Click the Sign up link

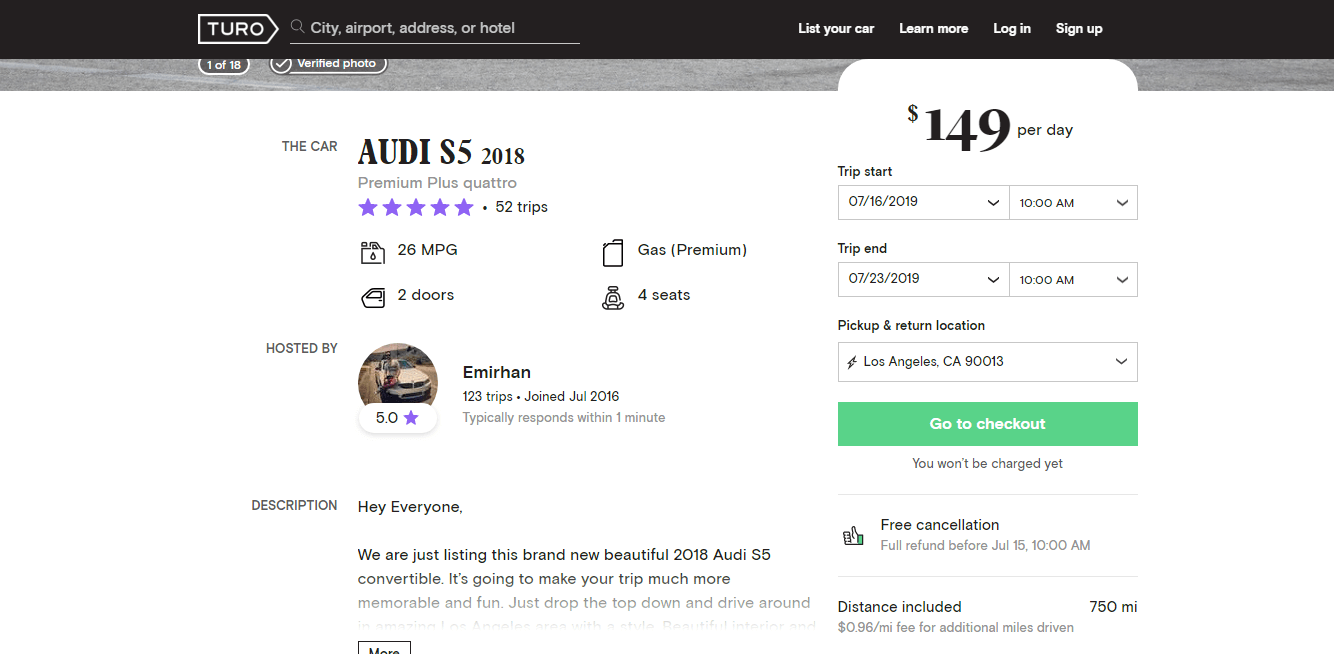pyautogui.click(x=1079, y=28)
